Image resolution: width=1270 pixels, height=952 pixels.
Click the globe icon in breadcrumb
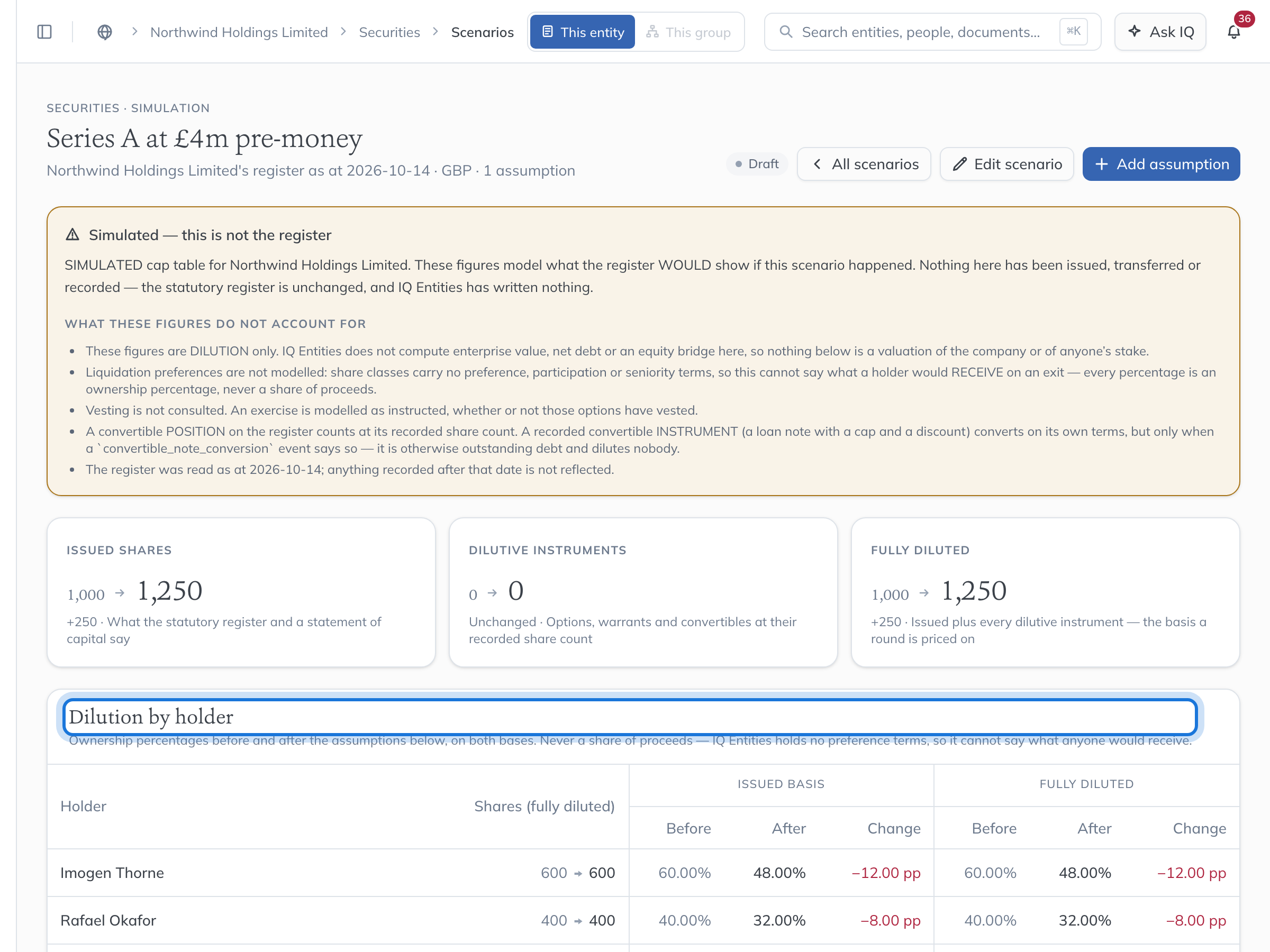(104, 32)
